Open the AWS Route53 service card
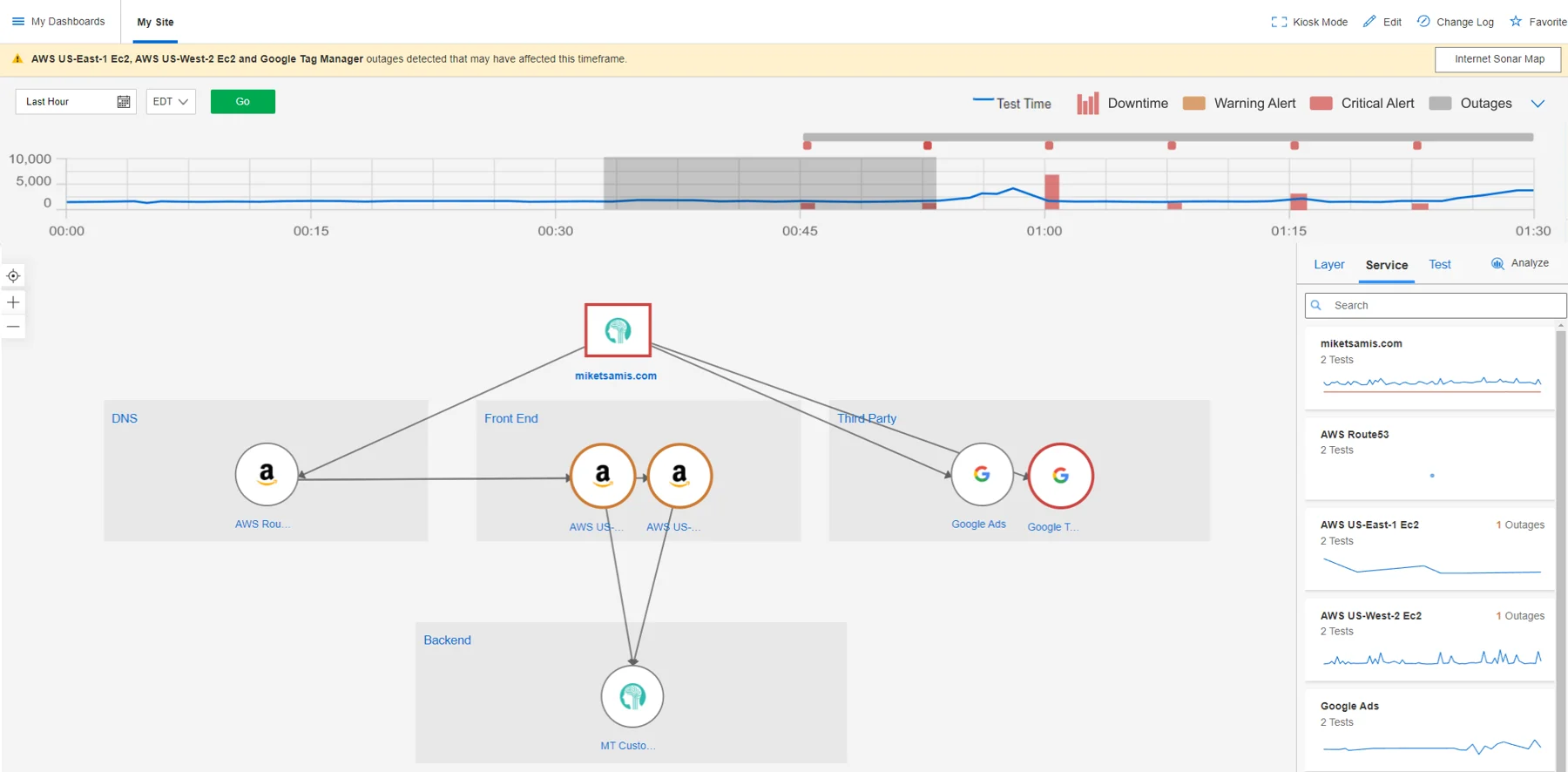 [1429, 459]
